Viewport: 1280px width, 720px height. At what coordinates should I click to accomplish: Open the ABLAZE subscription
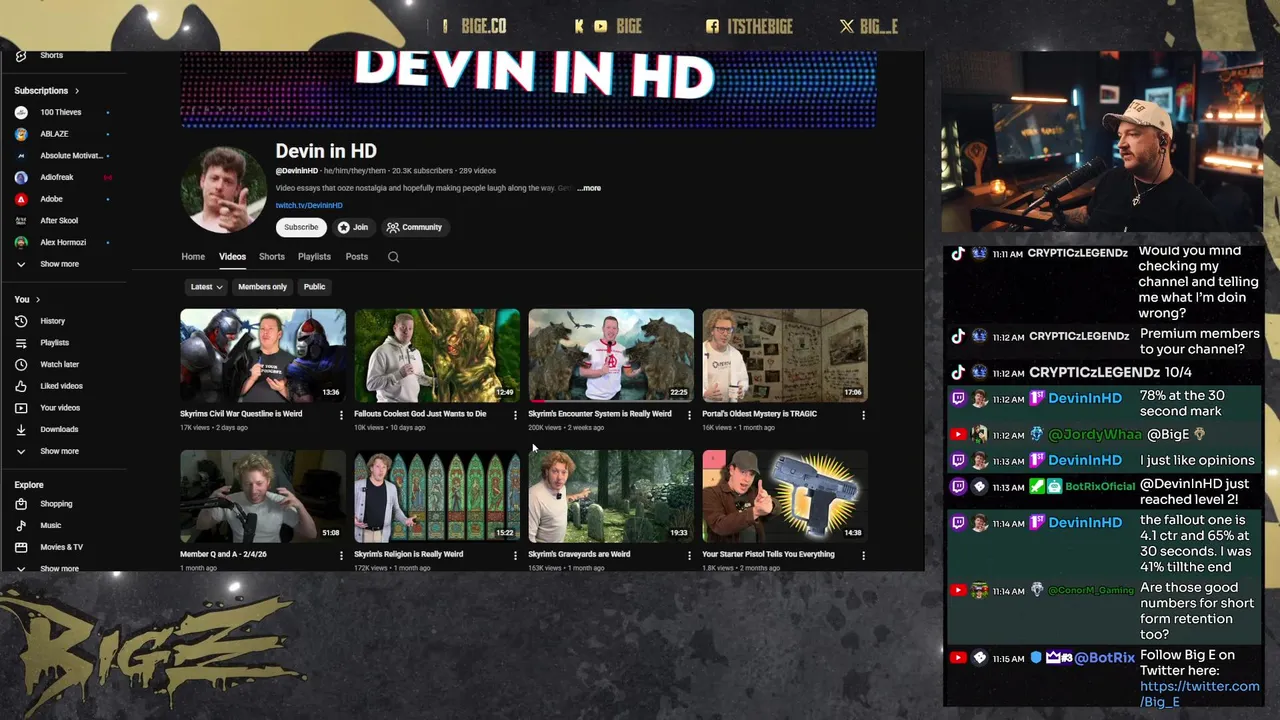coord(54,134)
